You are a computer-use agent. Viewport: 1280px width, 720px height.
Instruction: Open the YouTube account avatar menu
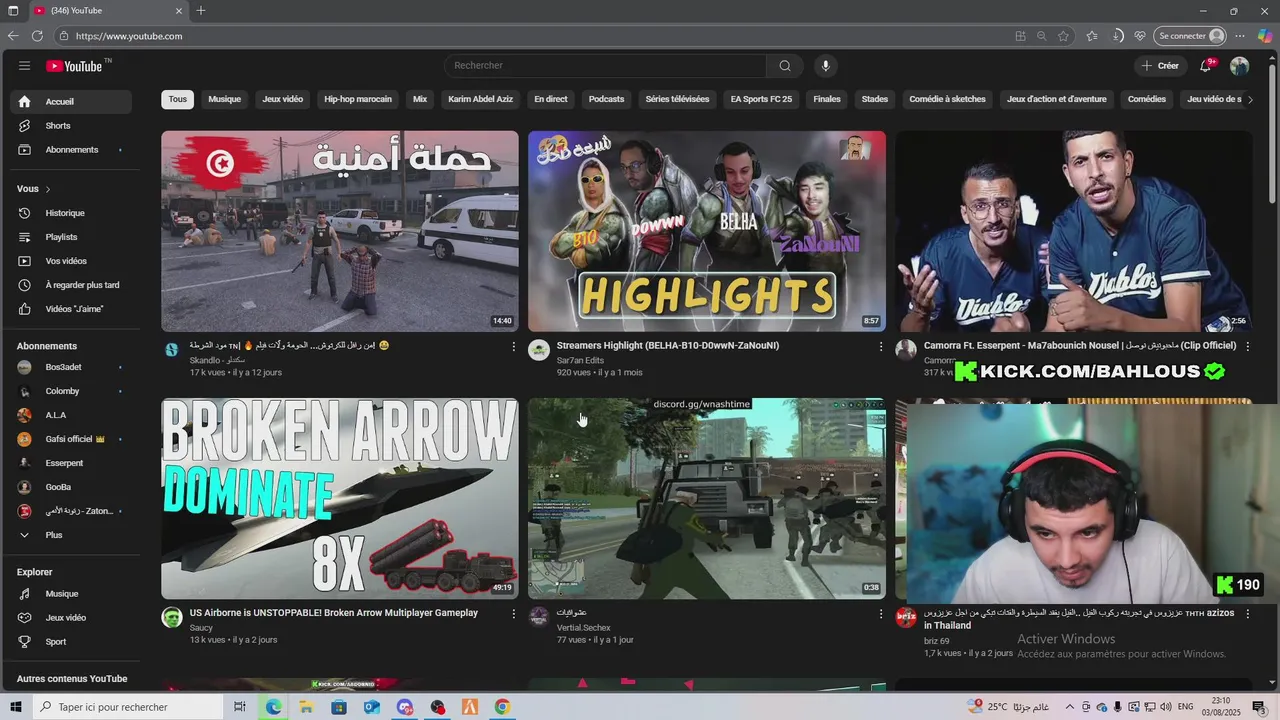pyautogui.click(x=1239, y=66)
